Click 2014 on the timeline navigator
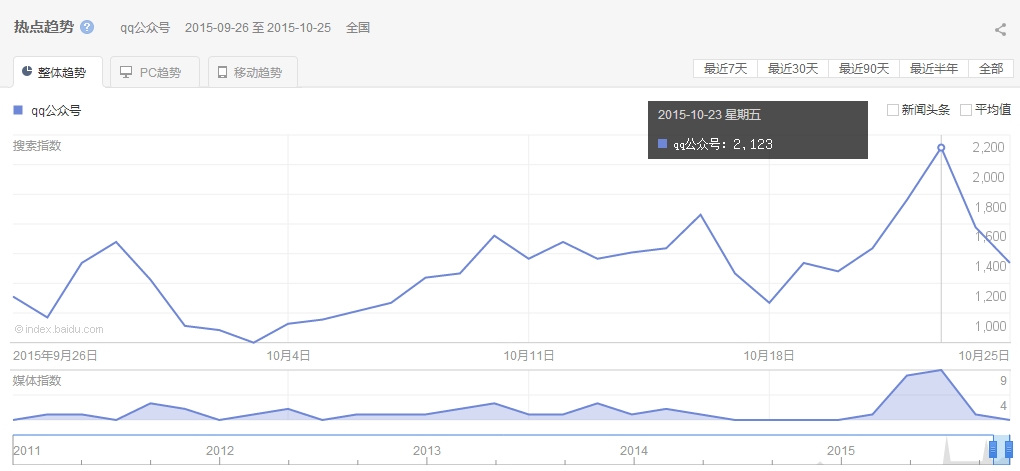This screenshot has width=1020, height=471. 634,450
